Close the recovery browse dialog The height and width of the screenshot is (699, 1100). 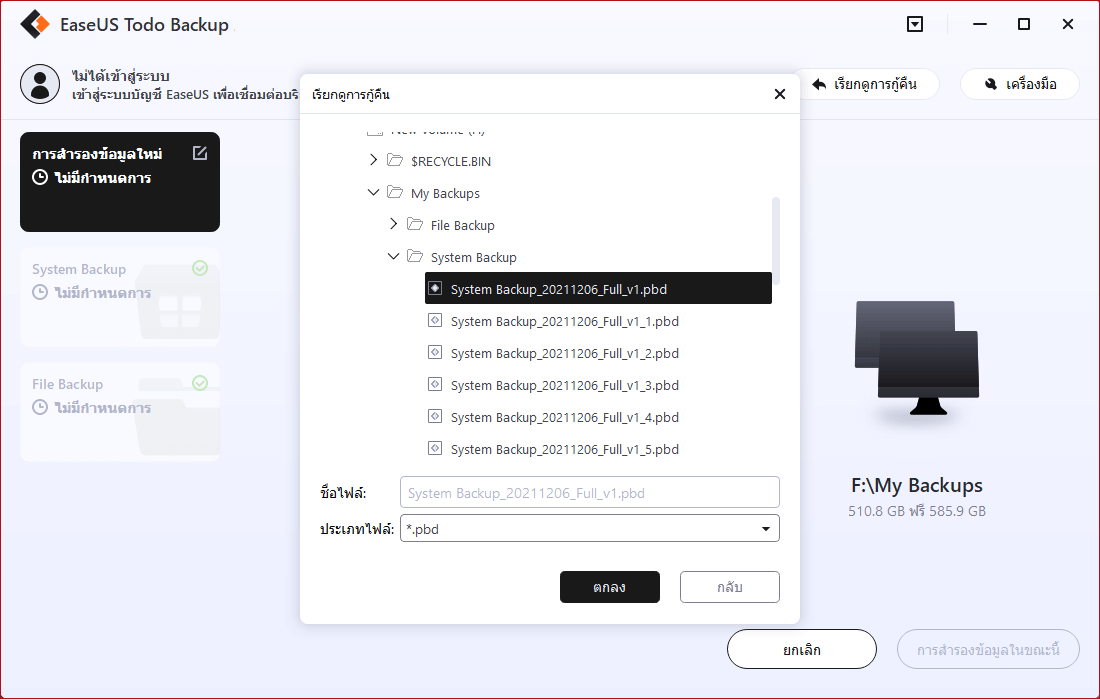(779, 94)
